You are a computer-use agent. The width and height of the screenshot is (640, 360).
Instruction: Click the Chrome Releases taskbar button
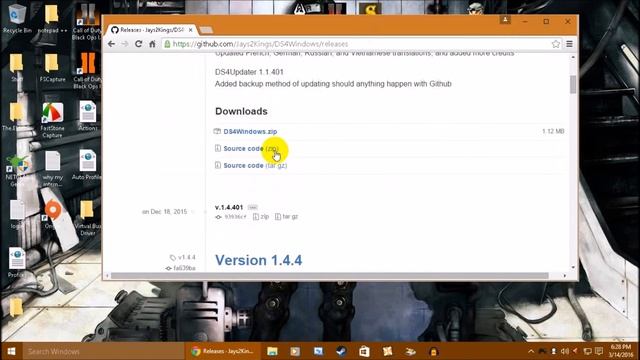[x=223, y=351]
